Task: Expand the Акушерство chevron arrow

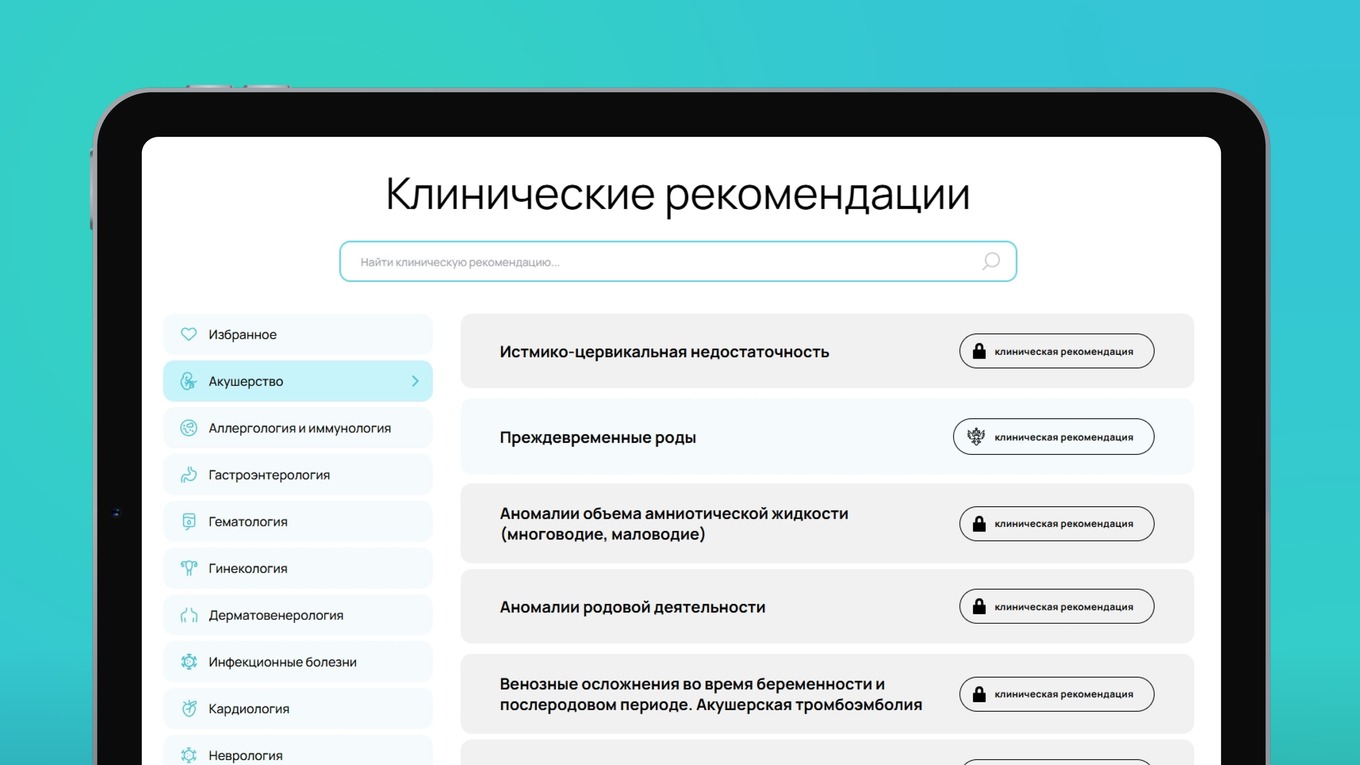Action: [415, 381]
